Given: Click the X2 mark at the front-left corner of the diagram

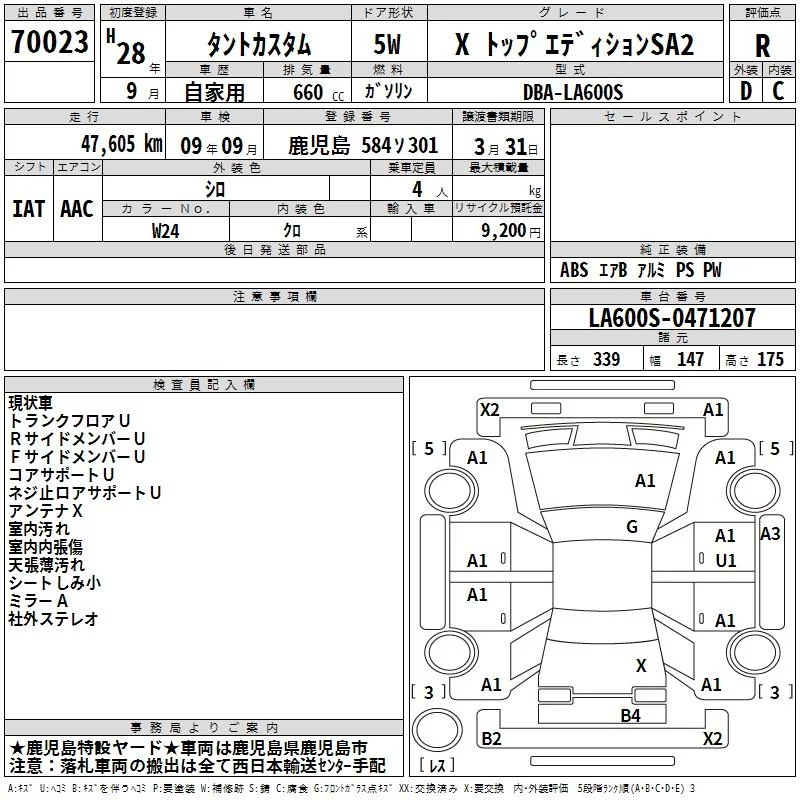Looking at the screenshot, I should click(x=489, y=409).
